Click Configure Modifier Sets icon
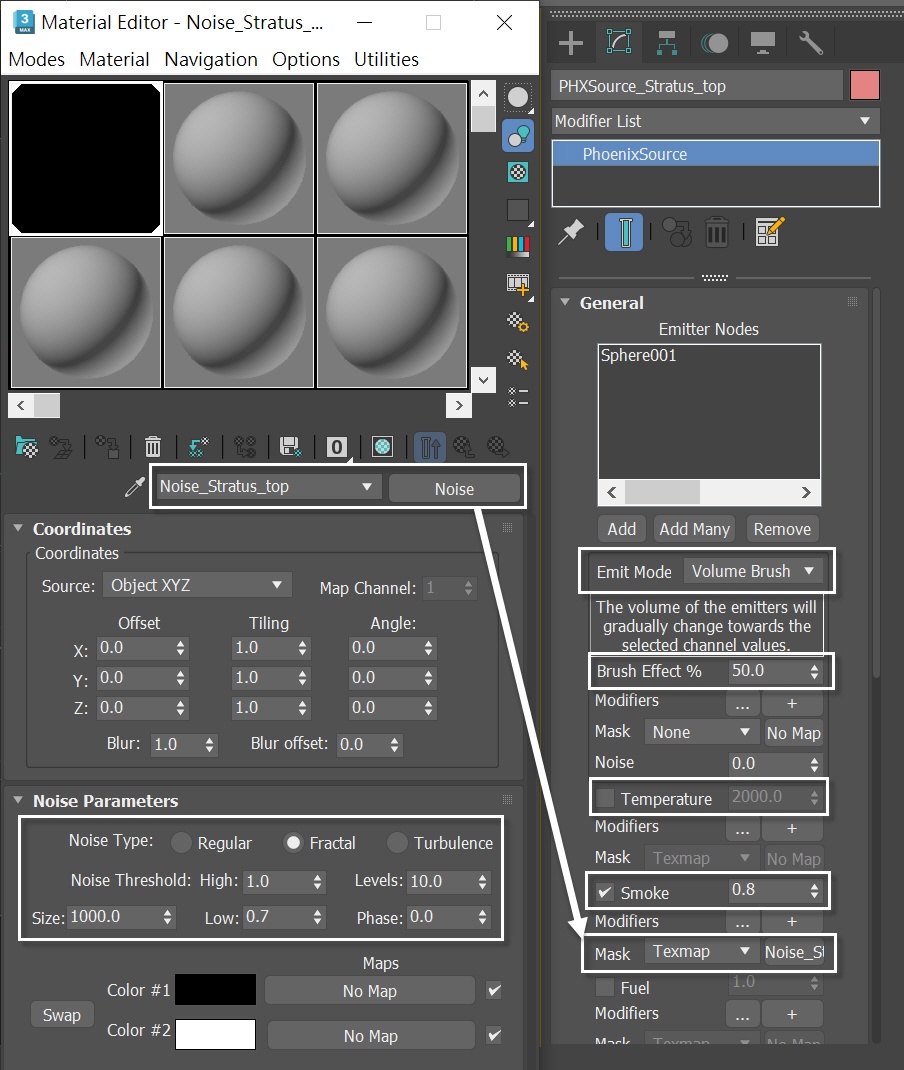Image resolution: width=904 pixels, height=1070 pixels. (770, 232)
